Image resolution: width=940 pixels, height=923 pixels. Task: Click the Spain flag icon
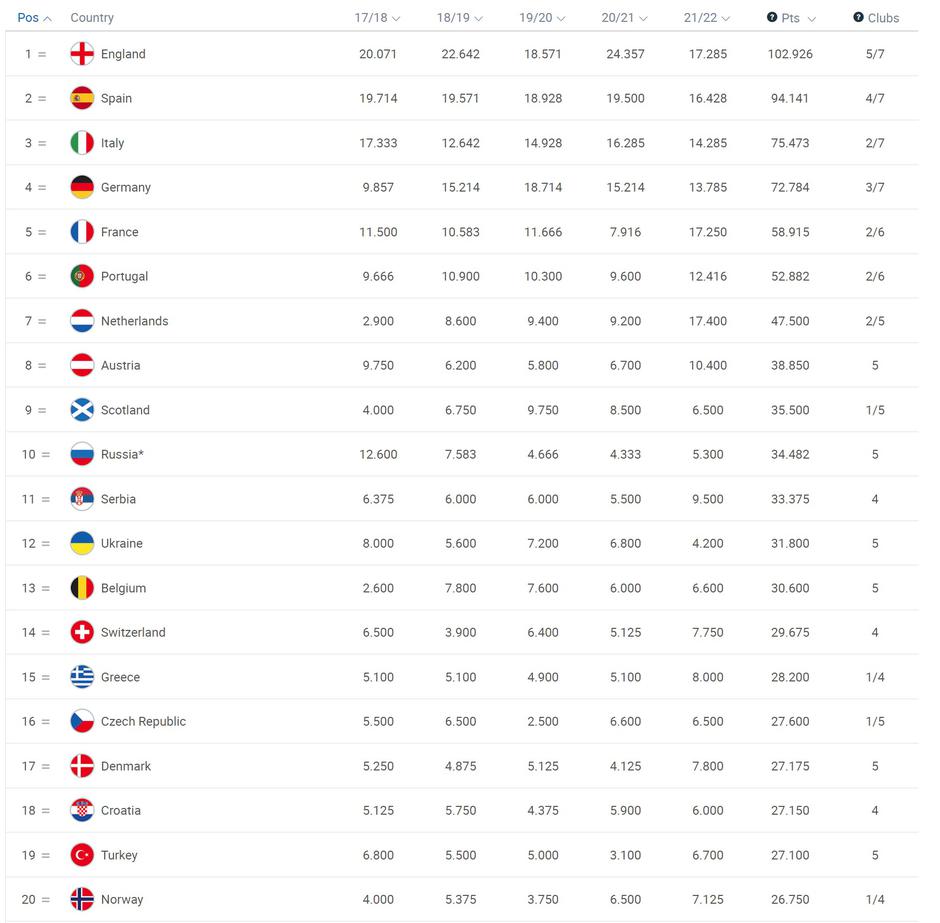pyautogui.click(x=82, y=98)
